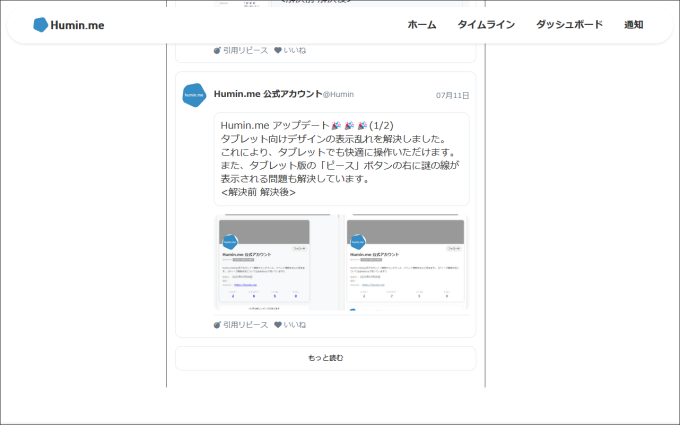Viewport: 680px width, 425px height.
Task: Open the ダッシュボード nav item
Action: click(569, 25)
